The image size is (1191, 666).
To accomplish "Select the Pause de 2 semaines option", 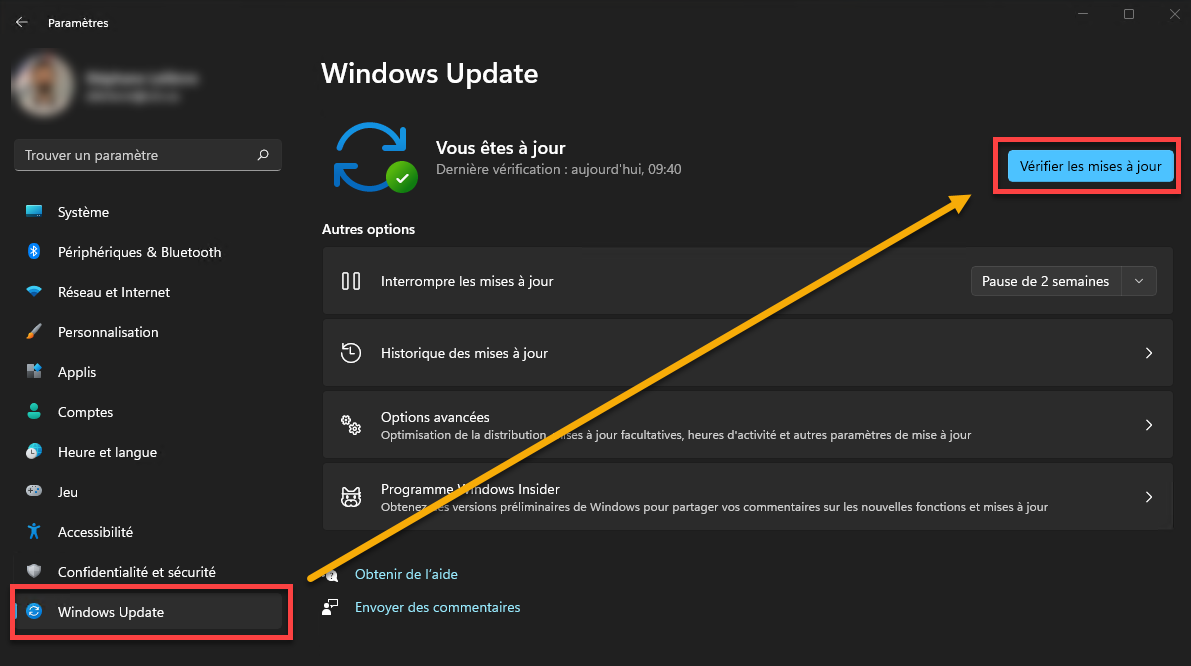I will pyautogui.click(x=1045, y=281).
